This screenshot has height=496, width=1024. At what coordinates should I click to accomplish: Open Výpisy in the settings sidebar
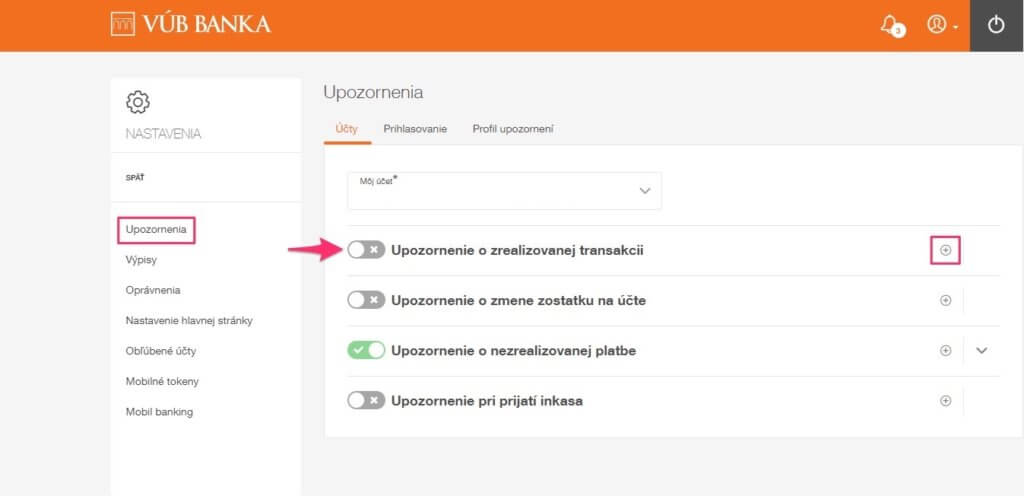(141, 260)
